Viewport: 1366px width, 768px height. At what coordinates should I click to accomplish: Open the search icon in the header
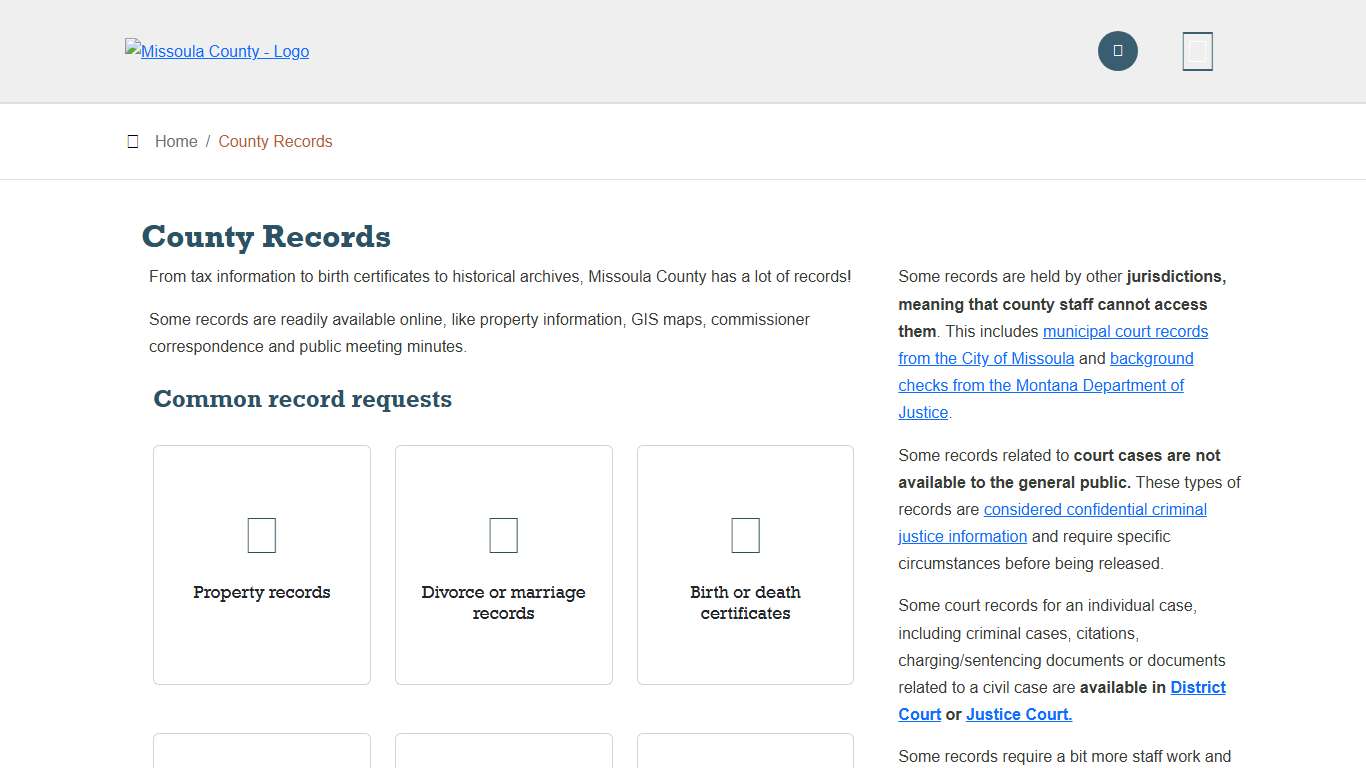1117,50
